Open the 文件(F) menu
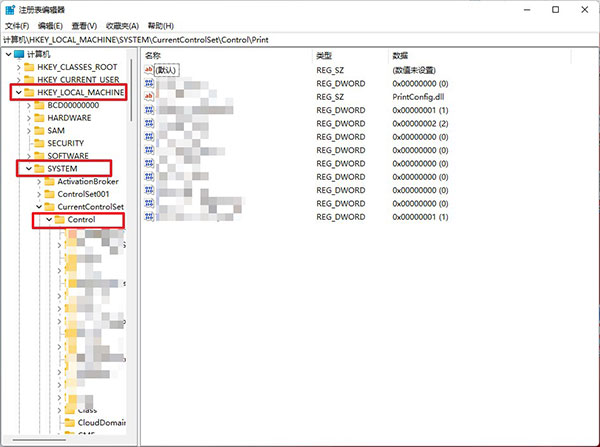Viewport: 600px width, 447px height. (x=19, y=25)
